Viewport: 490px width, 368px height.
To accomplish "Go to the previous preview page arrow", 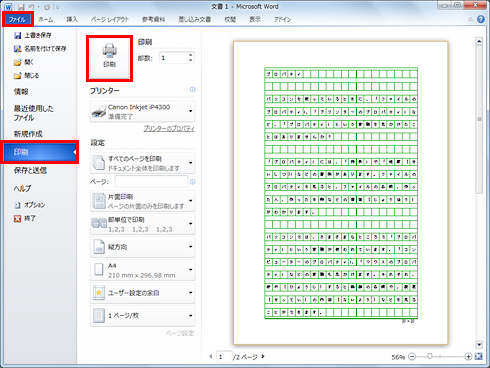I will coord(211,356).
